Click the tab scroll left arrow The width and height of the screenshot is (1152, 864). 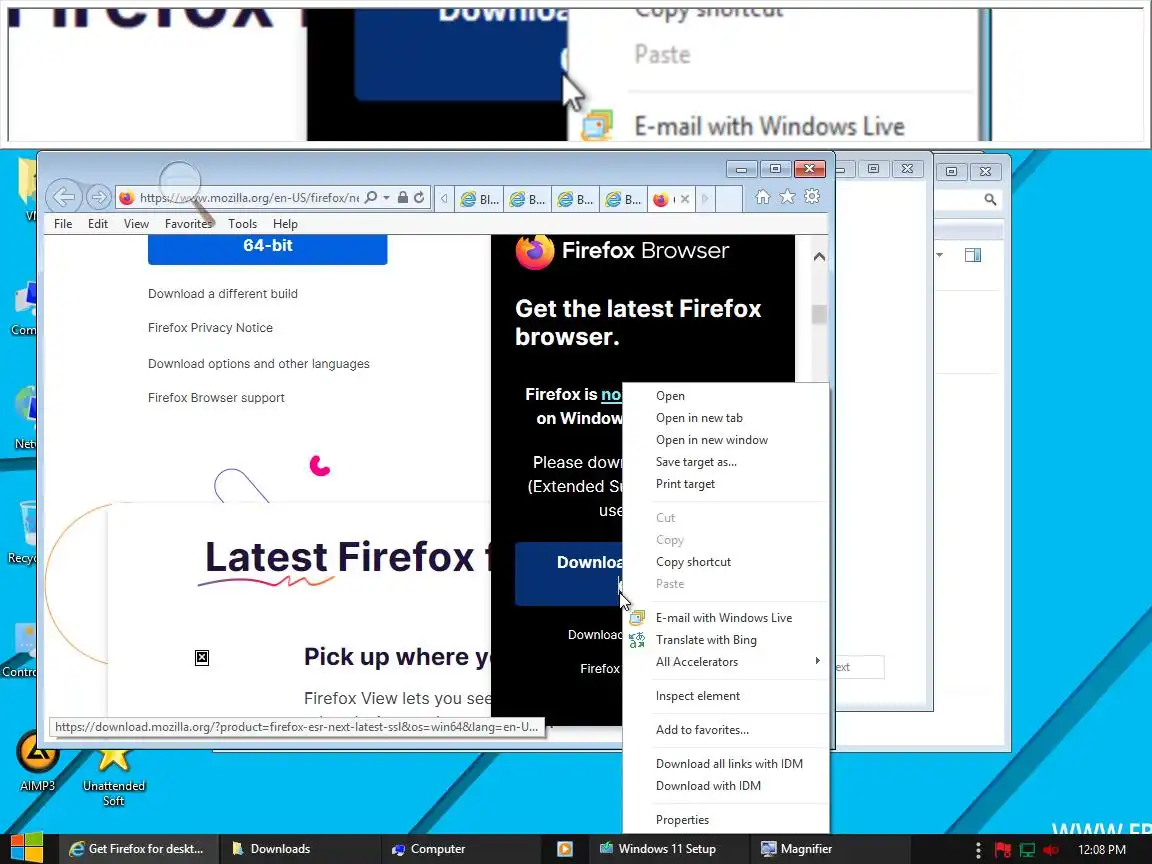[444, 198]
